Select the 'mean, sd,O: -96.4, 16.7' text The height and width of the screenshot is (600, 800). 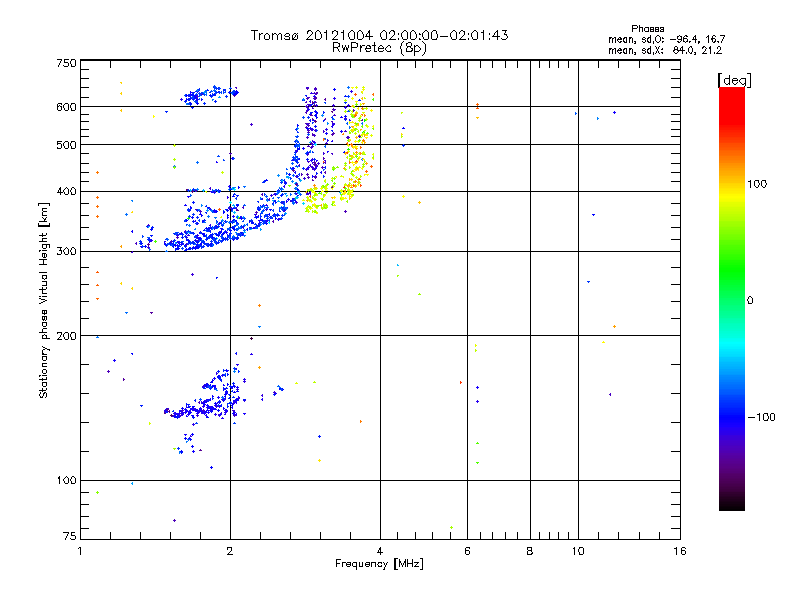[x=666, y=39]
